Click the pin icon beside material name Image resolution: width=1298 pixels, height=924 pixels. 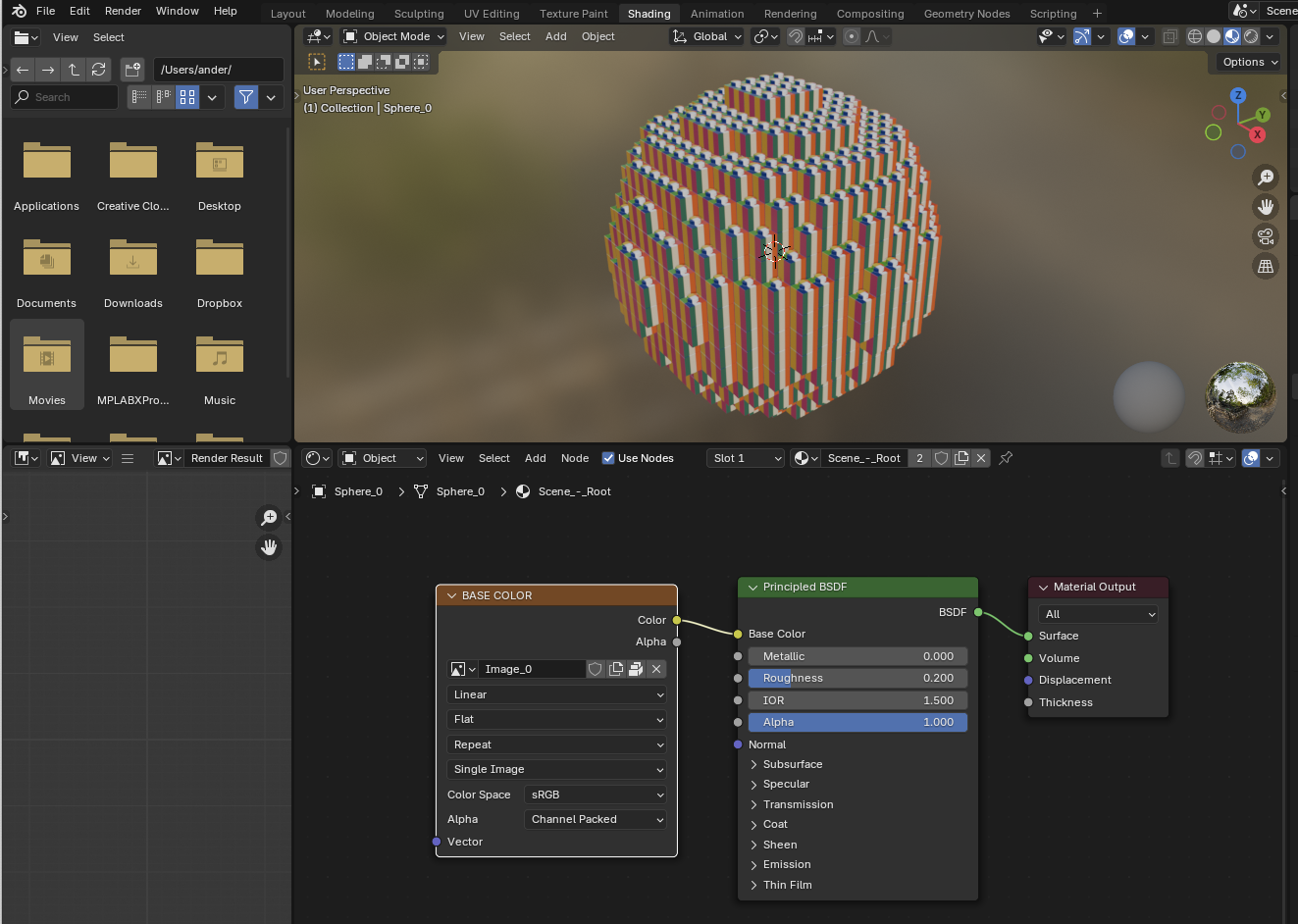[1006, 458]
